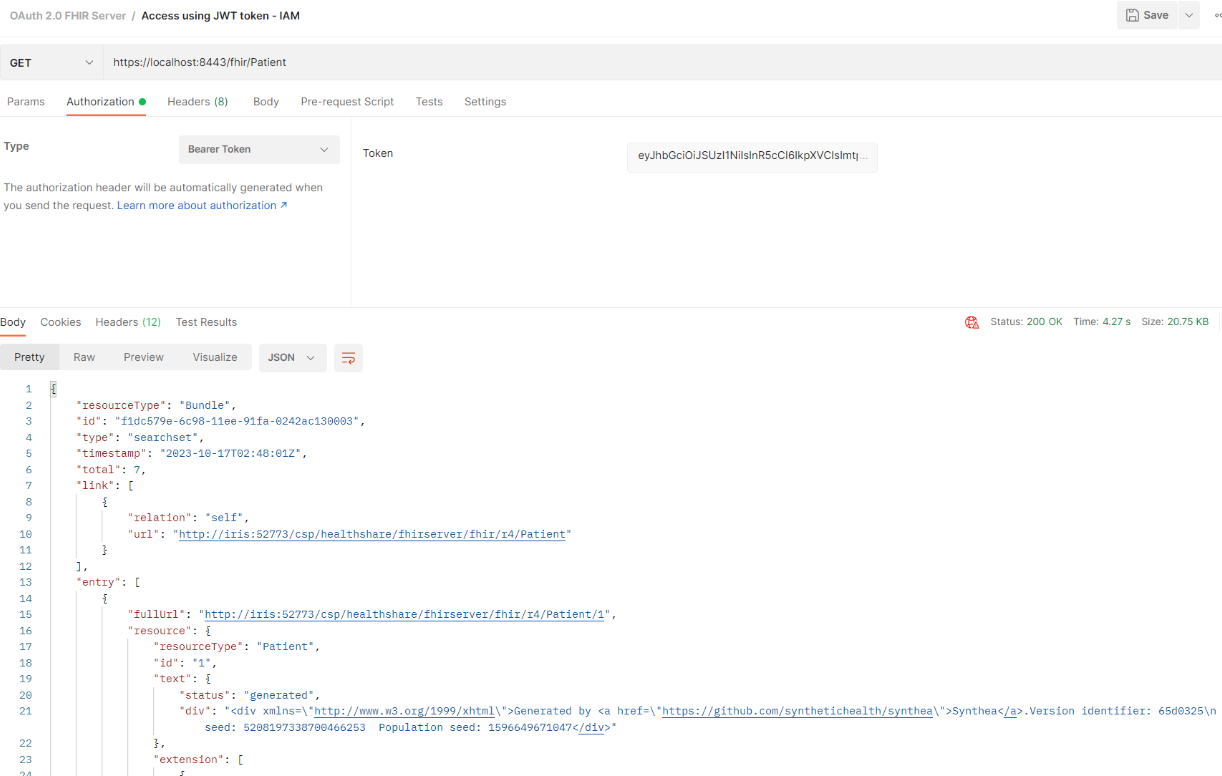This screenshot has width=1222, height=776.
Task: Open the Test Results tab
Action: pos(206,322)
